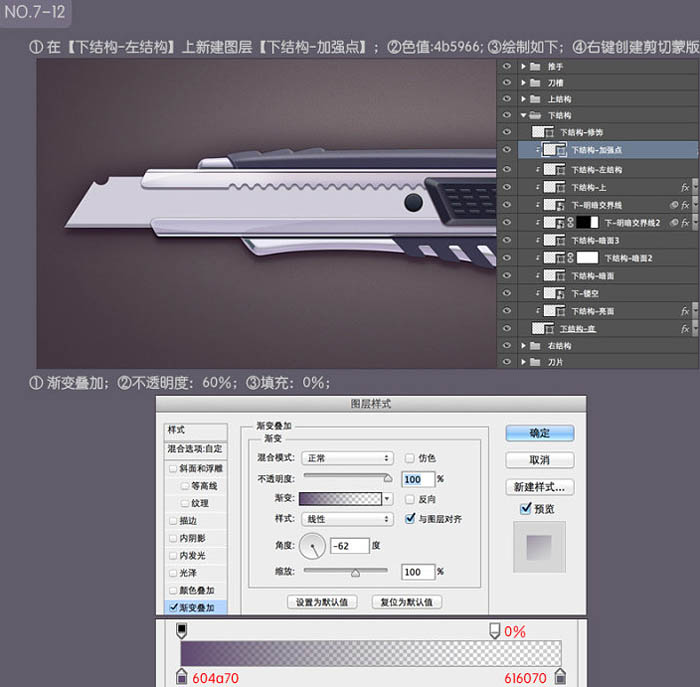Select the 下结构-暗面3 layer
This screenshot has height=687, width=700.
608,241
